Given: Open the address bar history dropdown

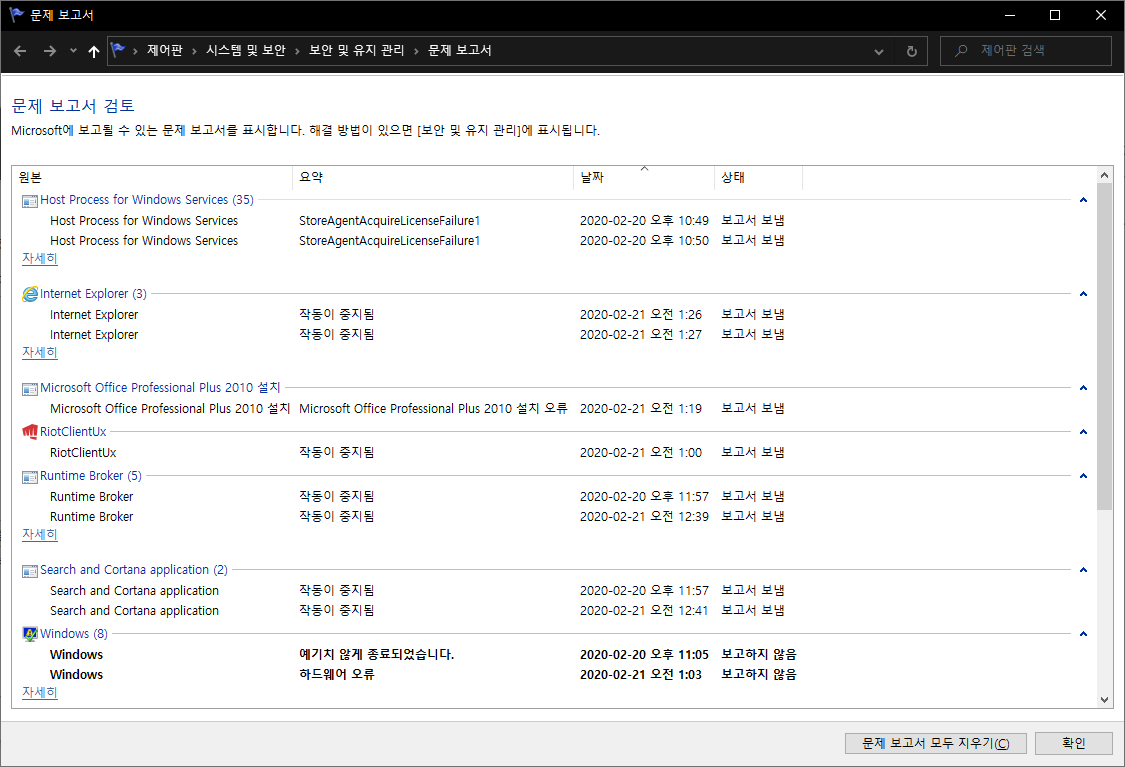Looking at the screenshot, I should tap(878, 51).
